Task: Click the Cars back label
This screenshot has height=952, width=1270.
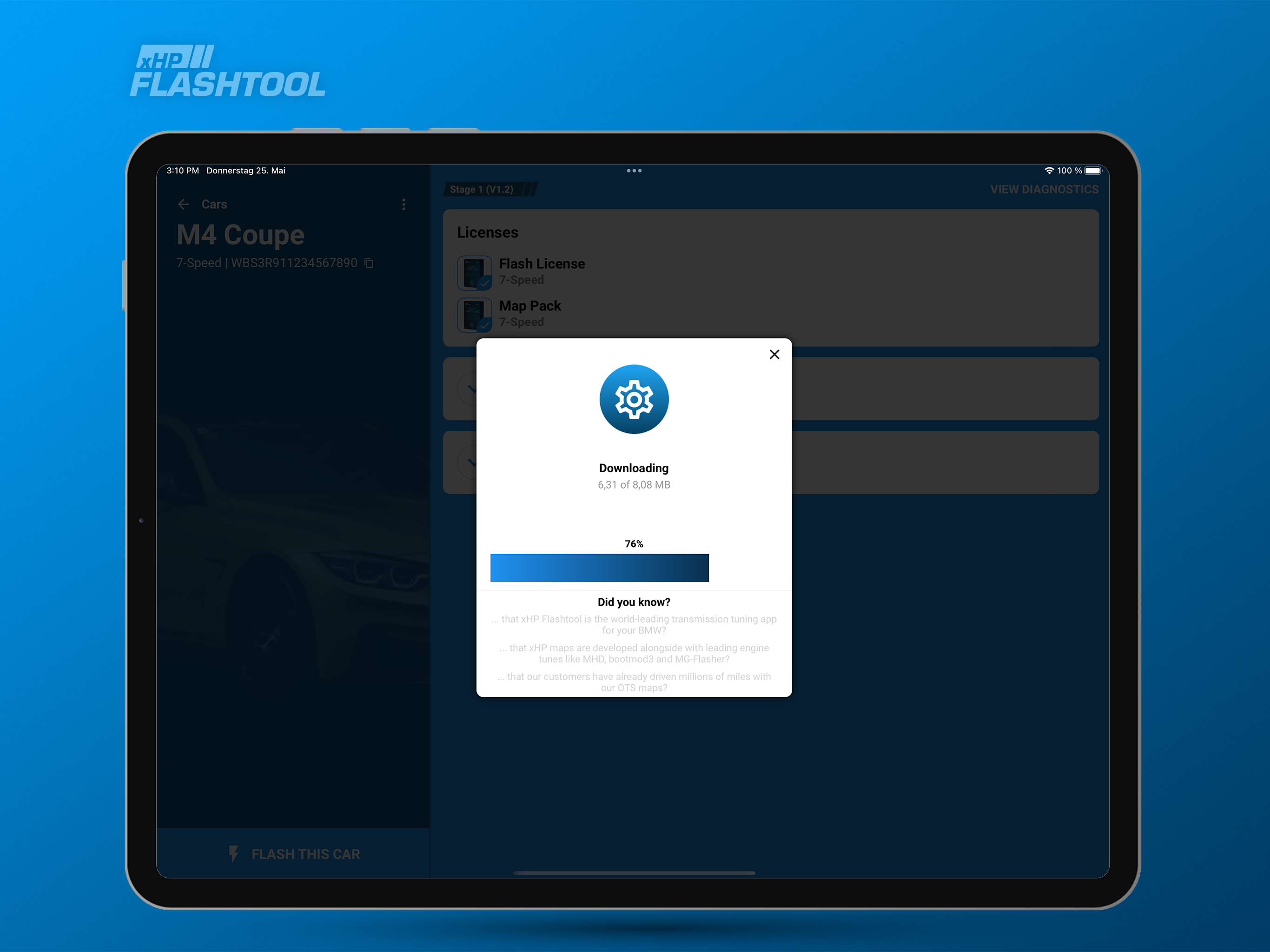Action: (214, 205)
